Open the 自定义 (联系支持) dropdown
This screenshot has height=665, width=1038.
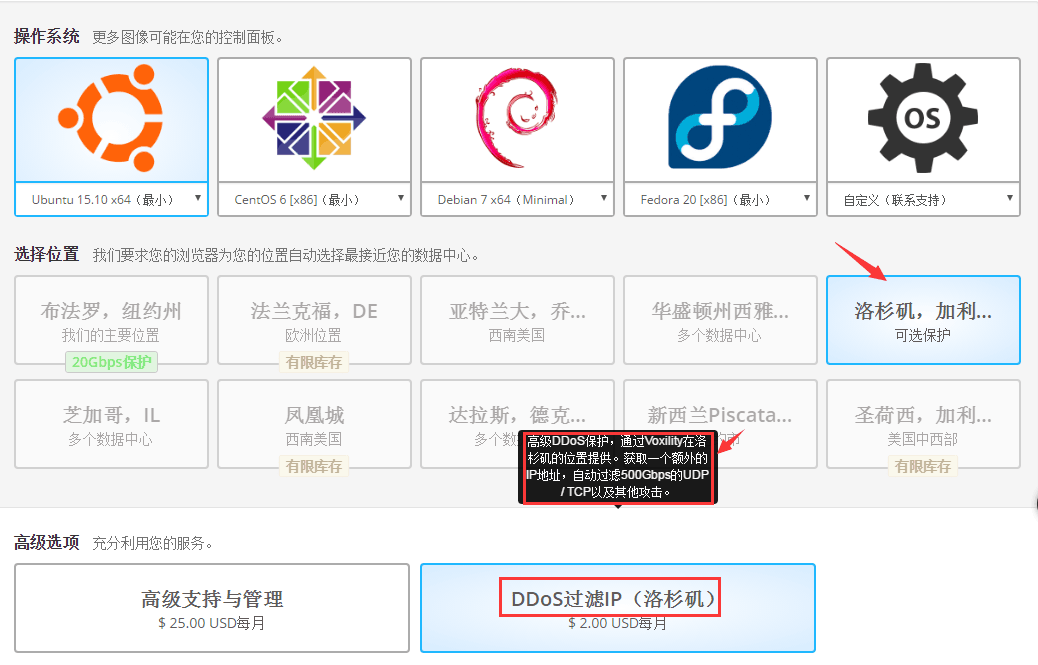923,199
